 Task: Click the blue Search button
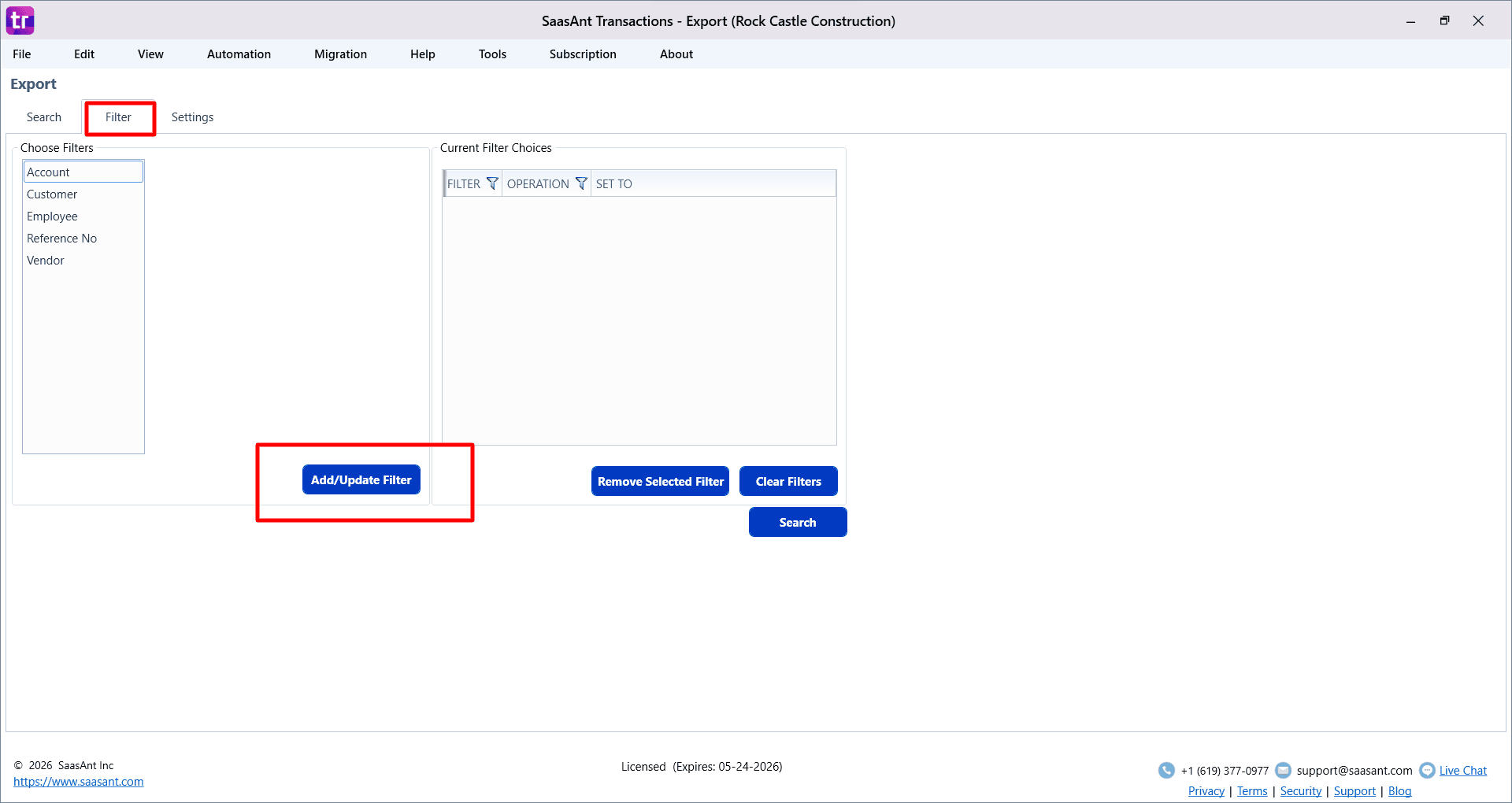point(798,522)
